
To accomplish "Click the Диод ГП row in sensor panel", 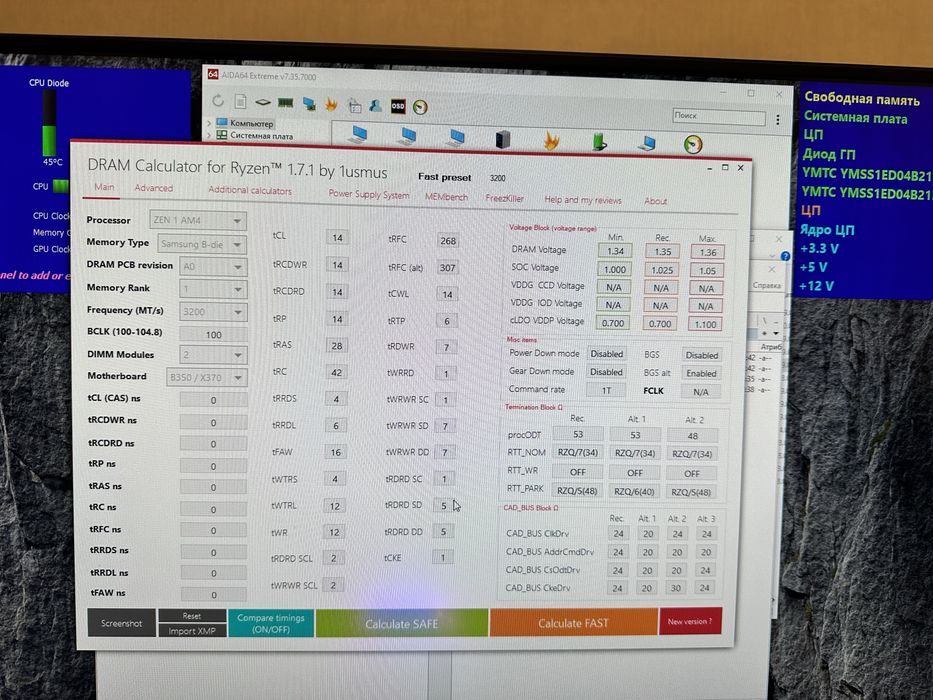I will (x=829, y=154).
